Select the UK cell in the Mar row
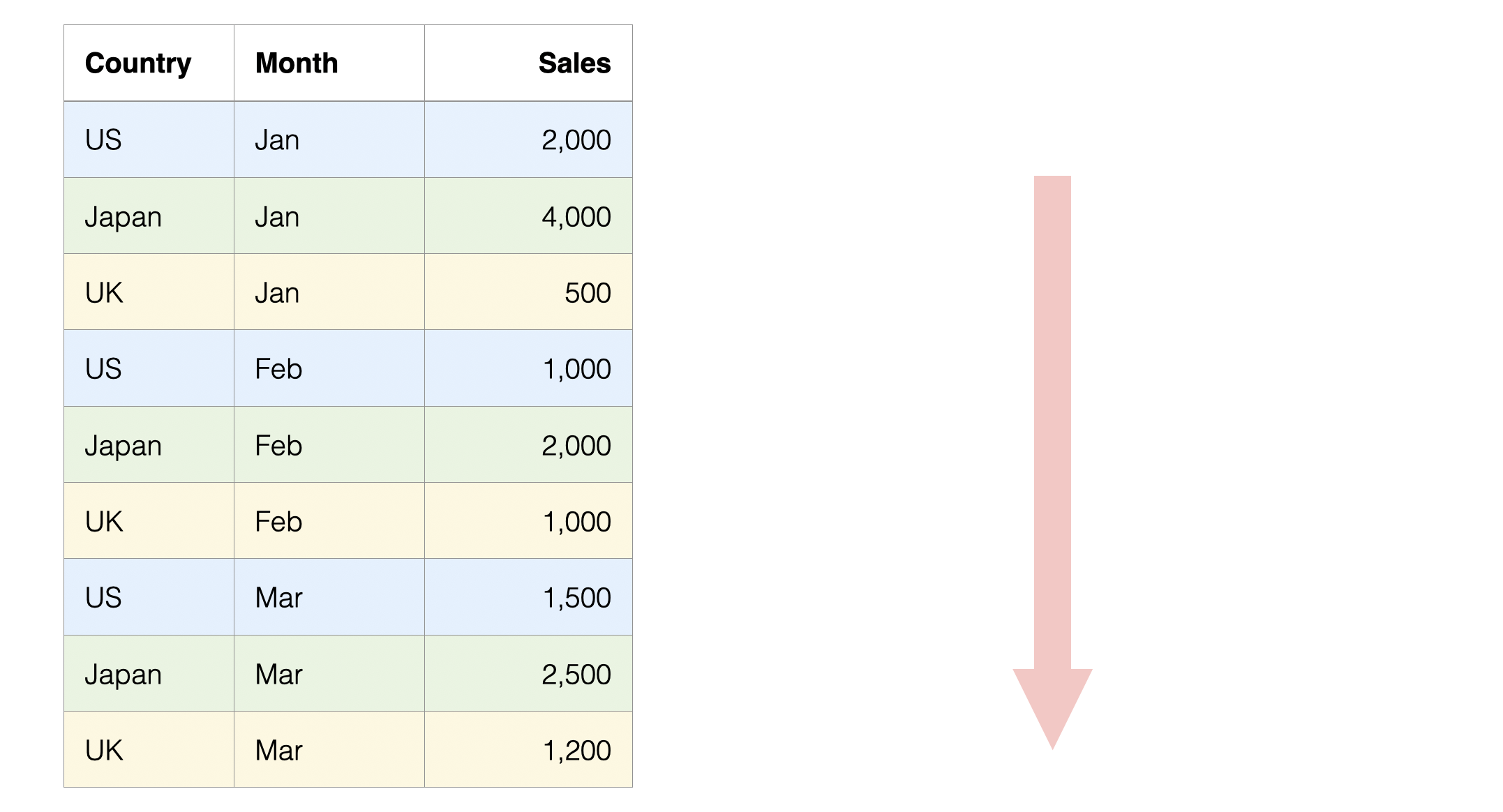The image size is (1503, 812). click(104, 751)
